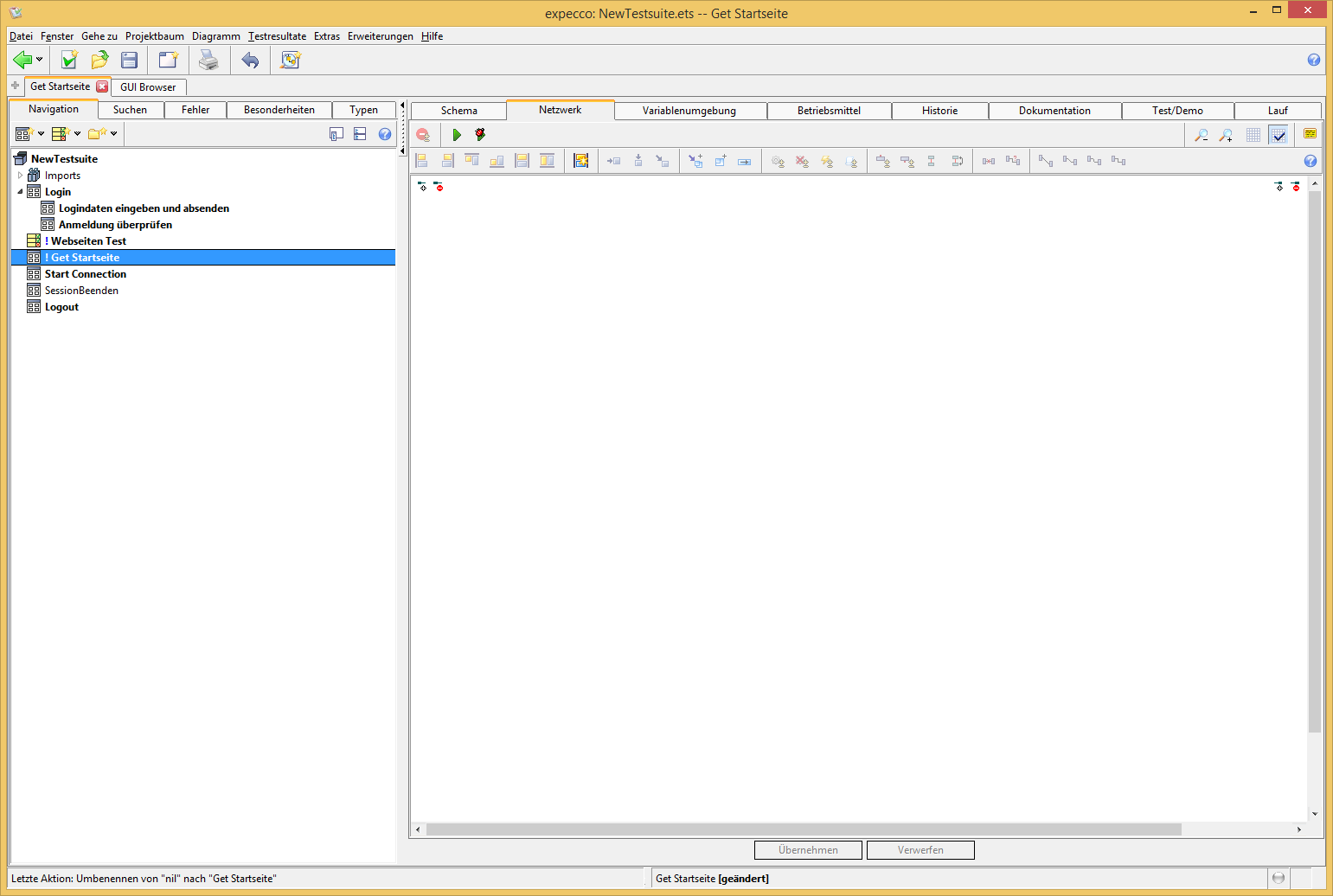This screenshot has height=896, width=1333.
Task: Click the green Run play button
Action: [x=457, y=135]
